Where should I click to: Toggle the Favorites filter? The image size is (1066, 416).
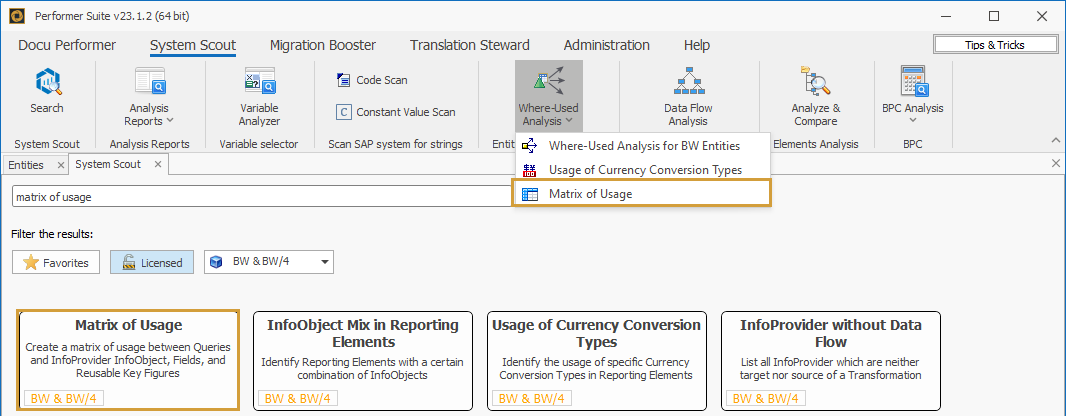(x=56, y=263)
